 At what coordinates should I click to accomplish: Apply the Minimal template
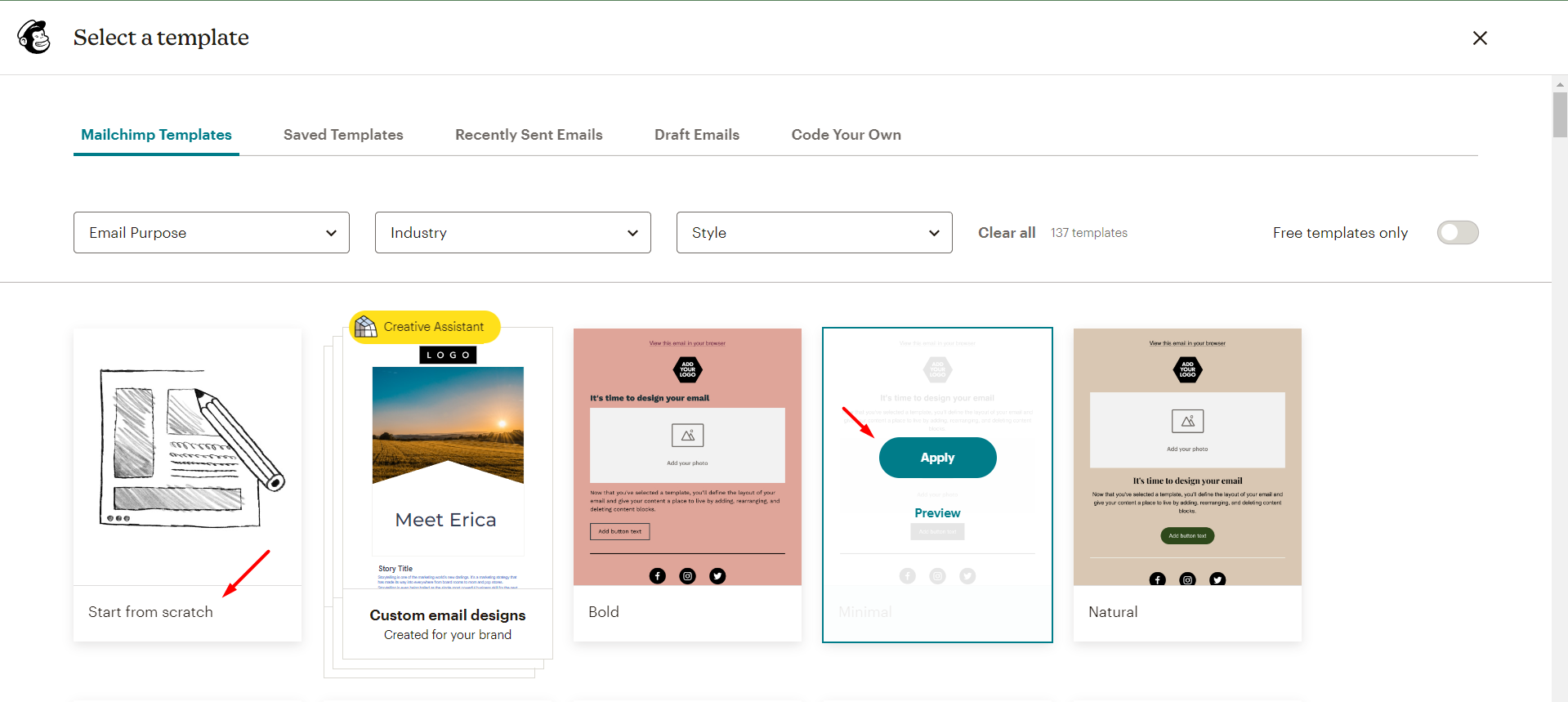click(x=937, y=458)
